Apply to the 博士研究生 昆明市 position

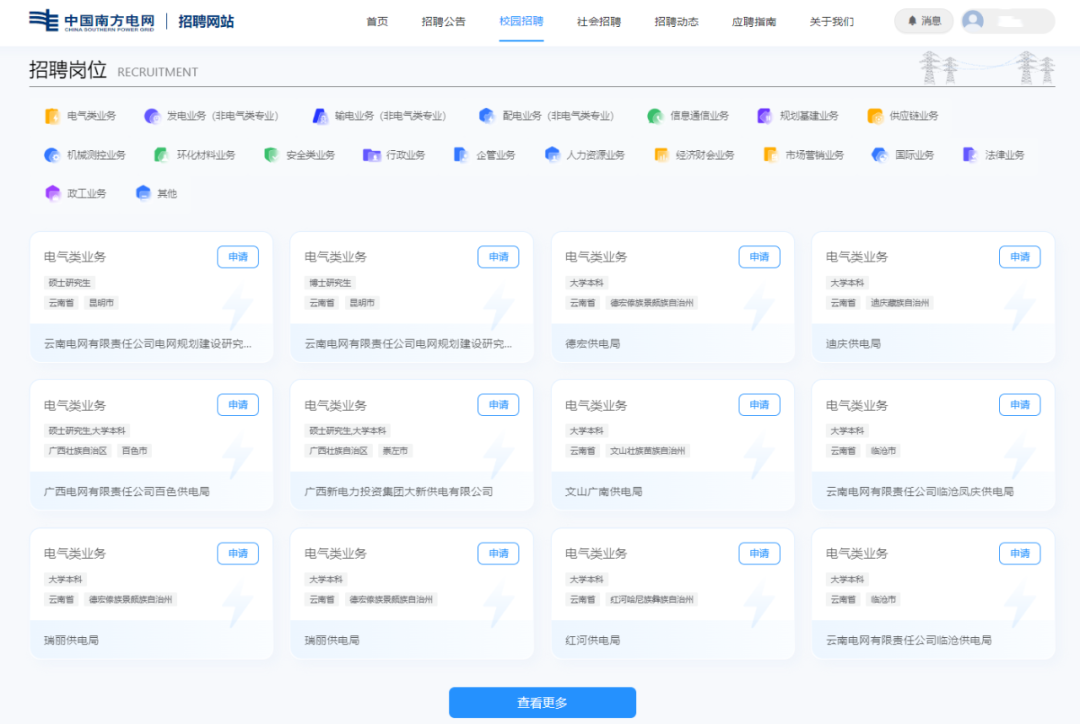tap(499, 257)
